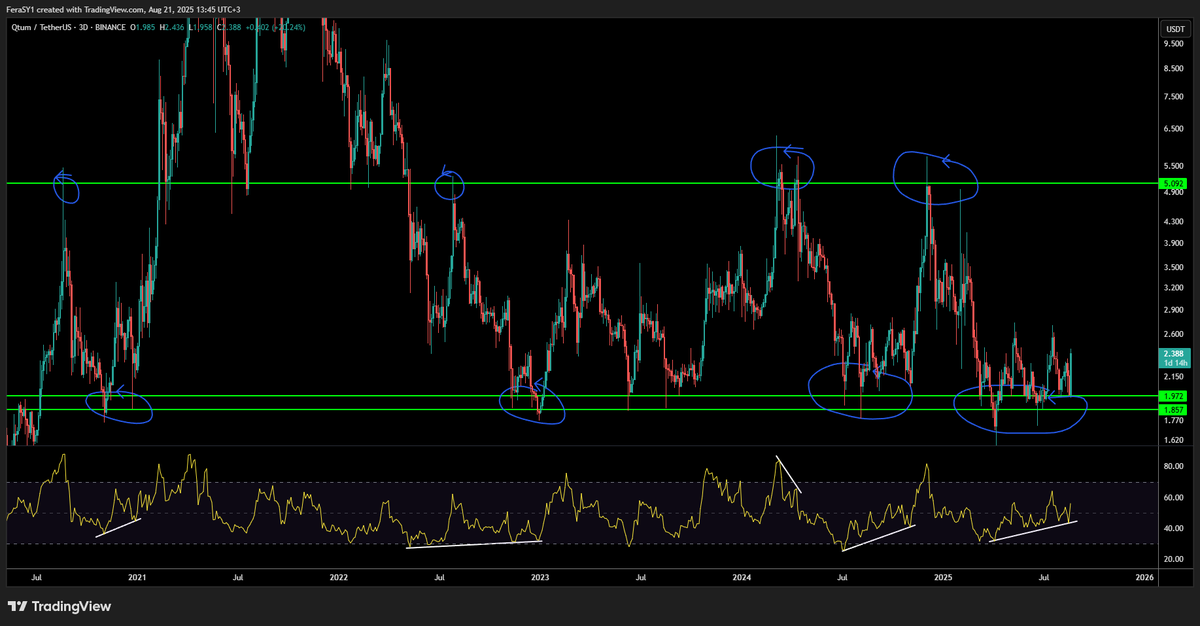Click the 8.500 price axis tick
The height and width of the screenshot is (626, 1200).
(1173, 69)
